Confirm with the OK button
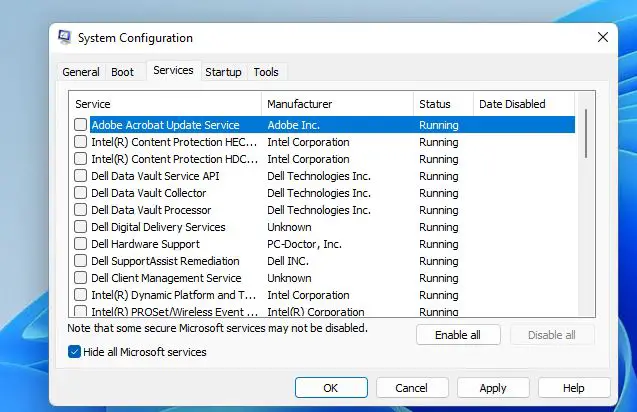The height and width of the screenshot is (412, 637). 331,388
